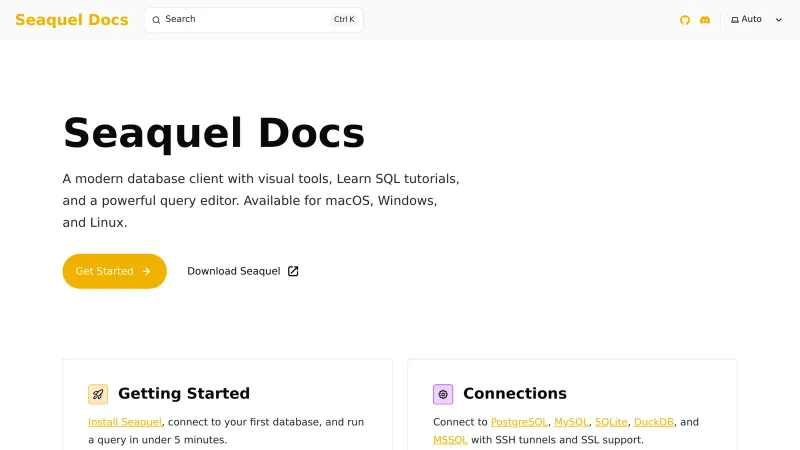Follow the Download Seaquel link

point(234,271)
